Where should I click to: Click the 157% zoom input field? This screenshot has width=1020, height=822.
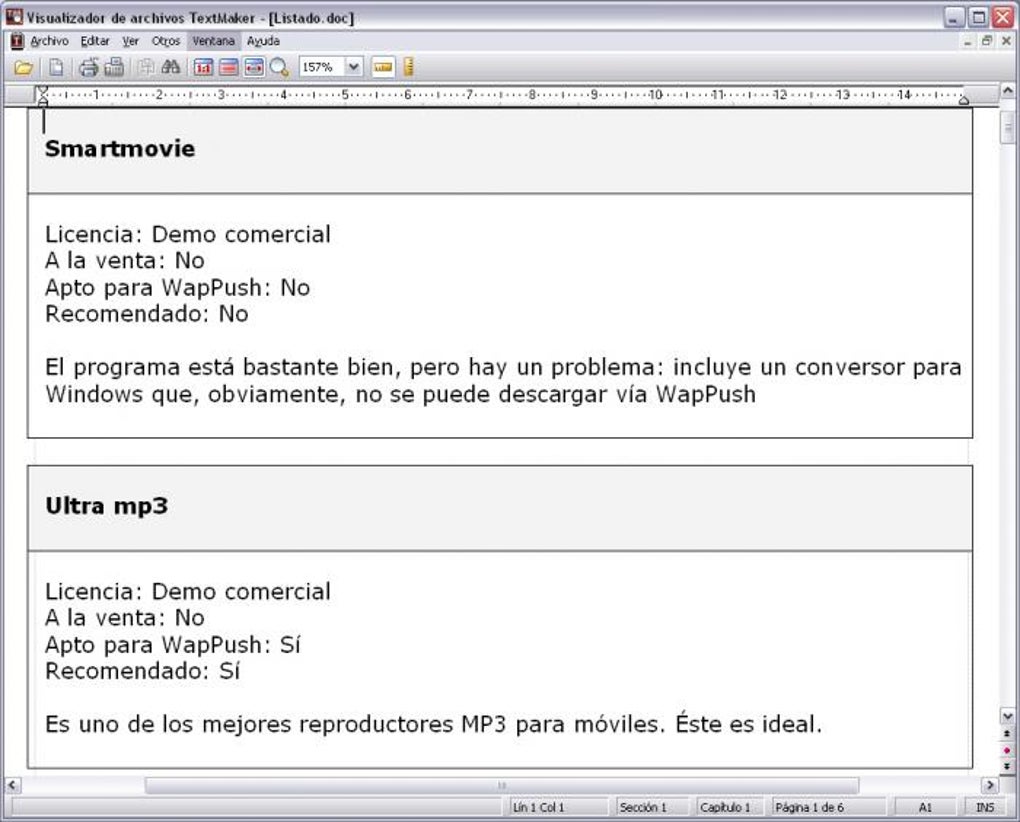point(322,67)
